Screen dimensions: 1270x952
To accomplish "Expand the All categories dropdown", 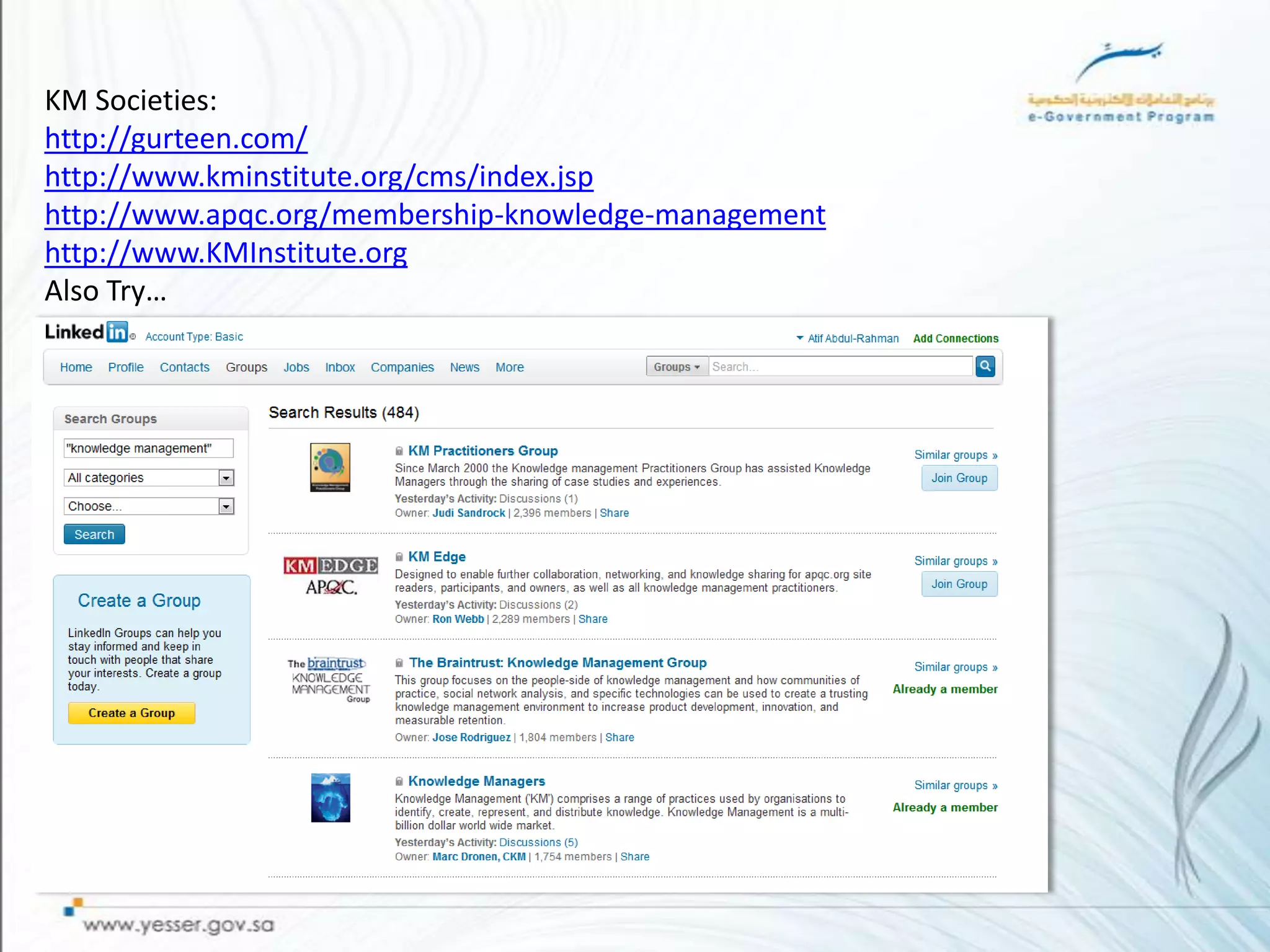I will click(149, 478).
